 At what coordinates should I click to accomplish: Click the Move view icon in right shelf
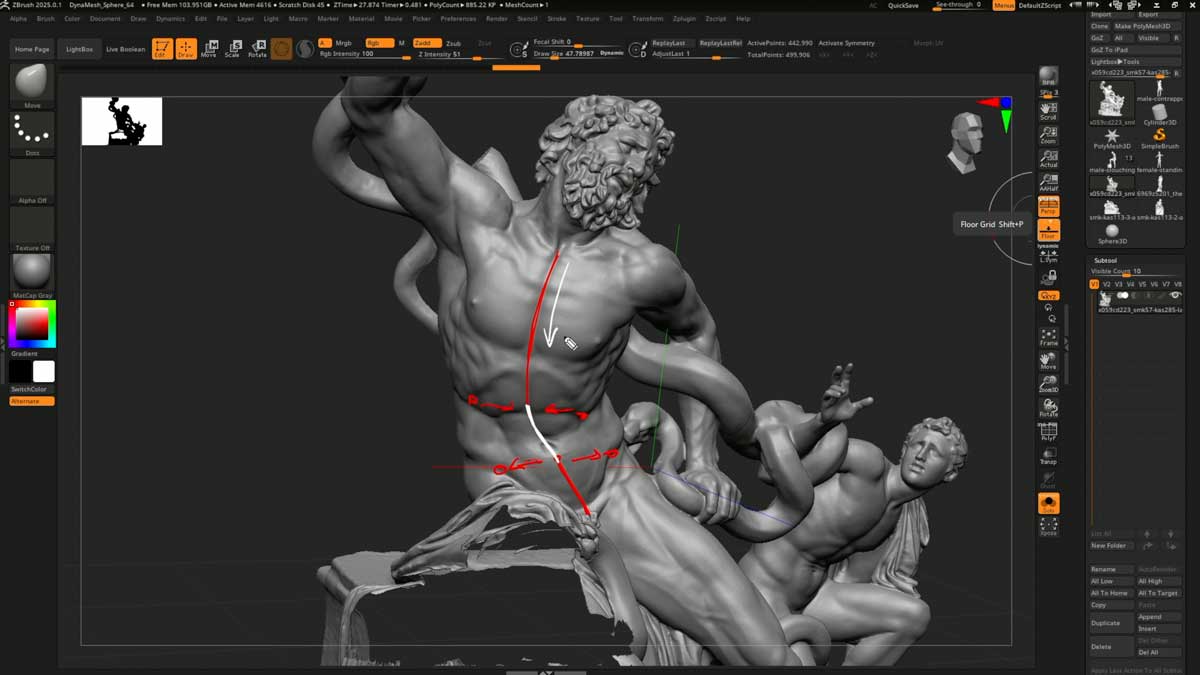click(x=1048, y=360)
